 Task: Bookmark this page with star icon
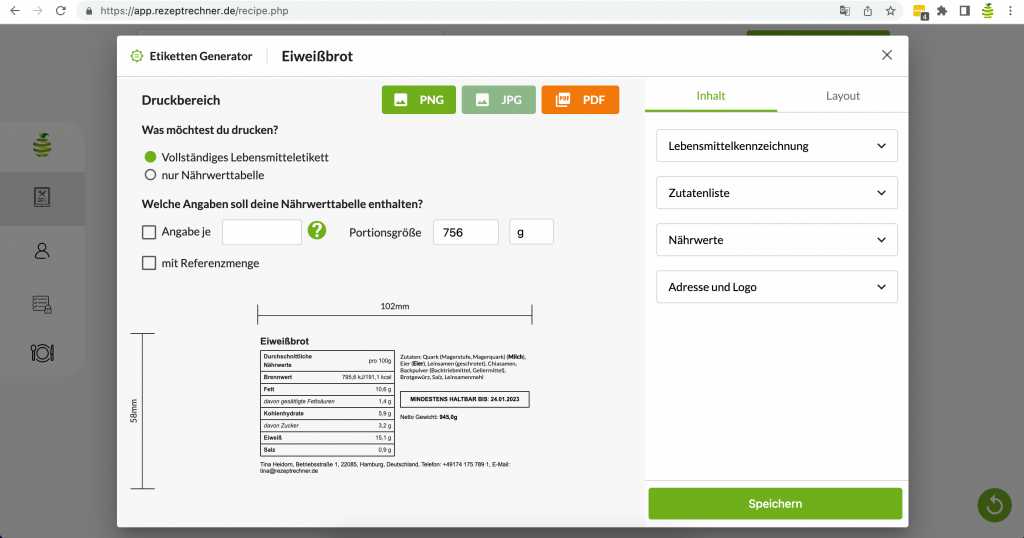[890, 11]
